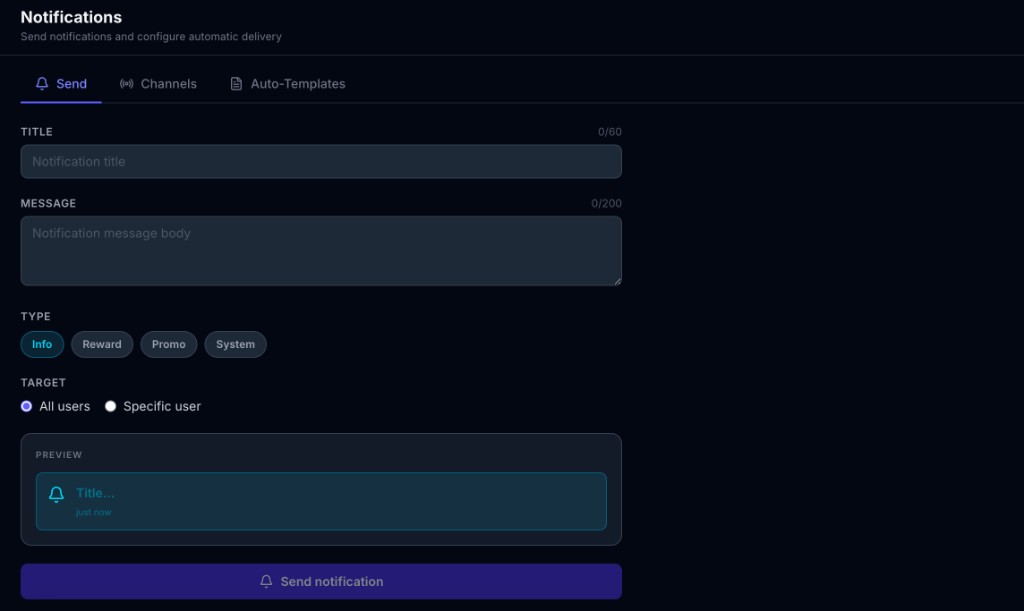The height and width of the screenshot is (611, 1024).
Task: Click the 0/200 character counter
Action: click(608, 202)
